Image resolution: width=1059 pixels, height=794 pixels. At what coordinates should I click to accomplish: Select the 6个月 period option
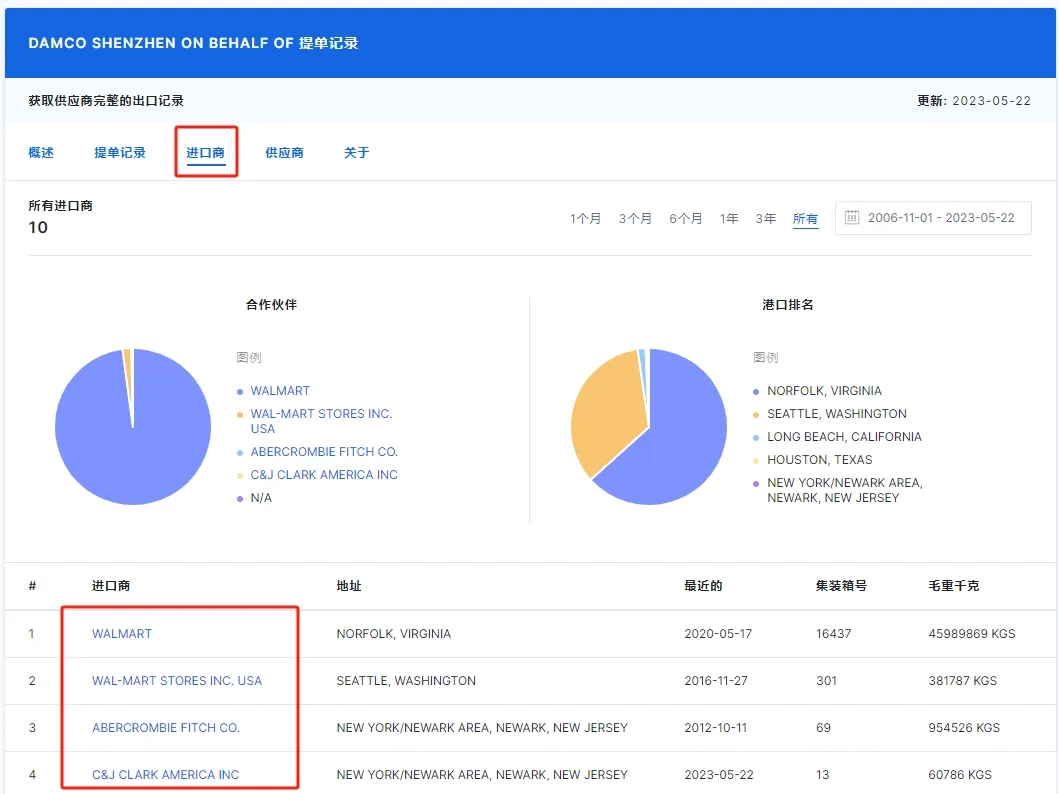[686, 218]
